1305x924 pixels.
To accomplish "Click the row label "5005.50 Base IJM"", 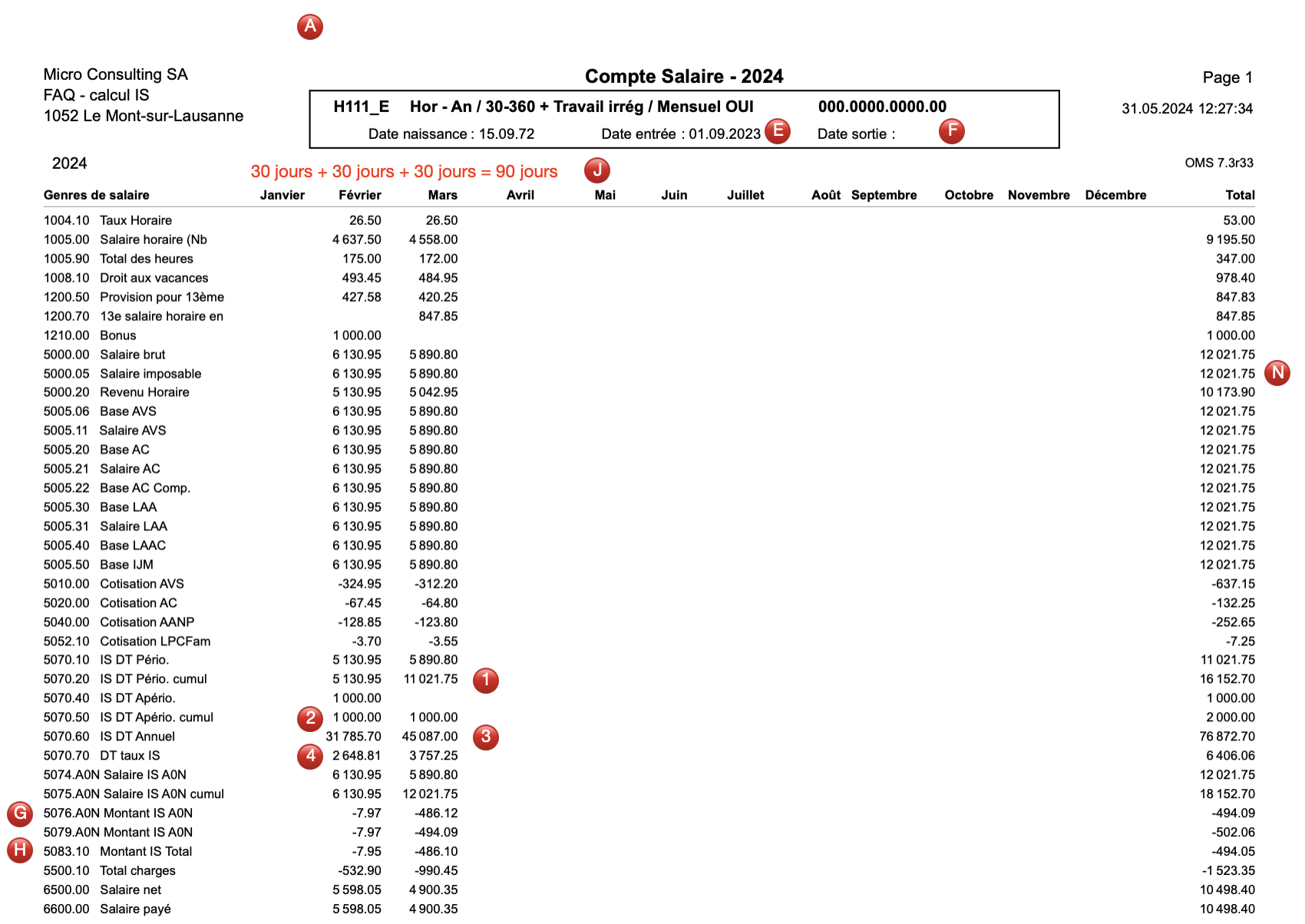I will coord(98,565).
